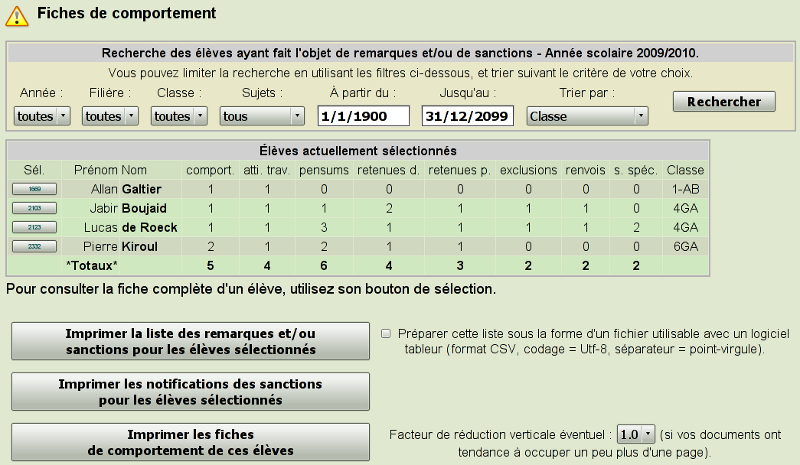Click class 6GA in Kiroul's row
This screenshot has height=465, width=800.
(685, 247)
